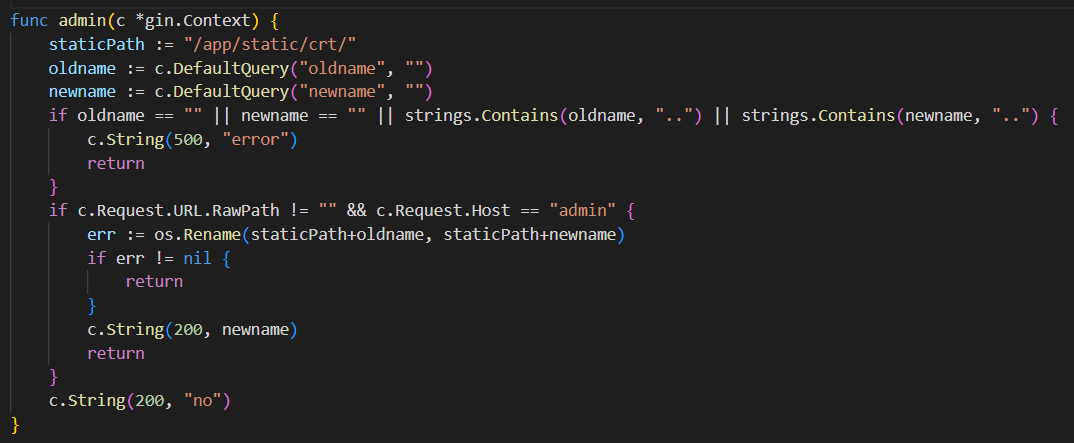The height and width of the screenshot is (443, 1074).
Task: Select the staticPath variable declaration
Action: [97, 45]
